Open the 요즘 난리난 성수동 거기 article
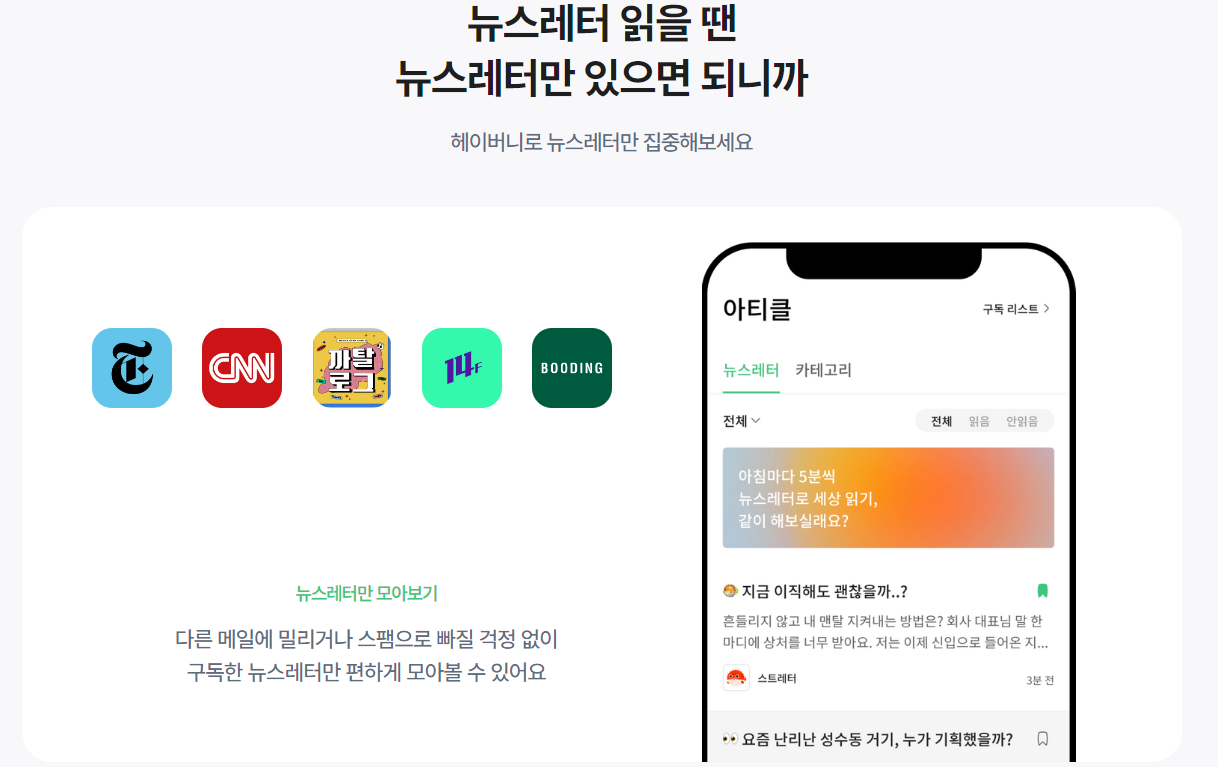The width and height of the screenshot is (1218, 767). 867,739
